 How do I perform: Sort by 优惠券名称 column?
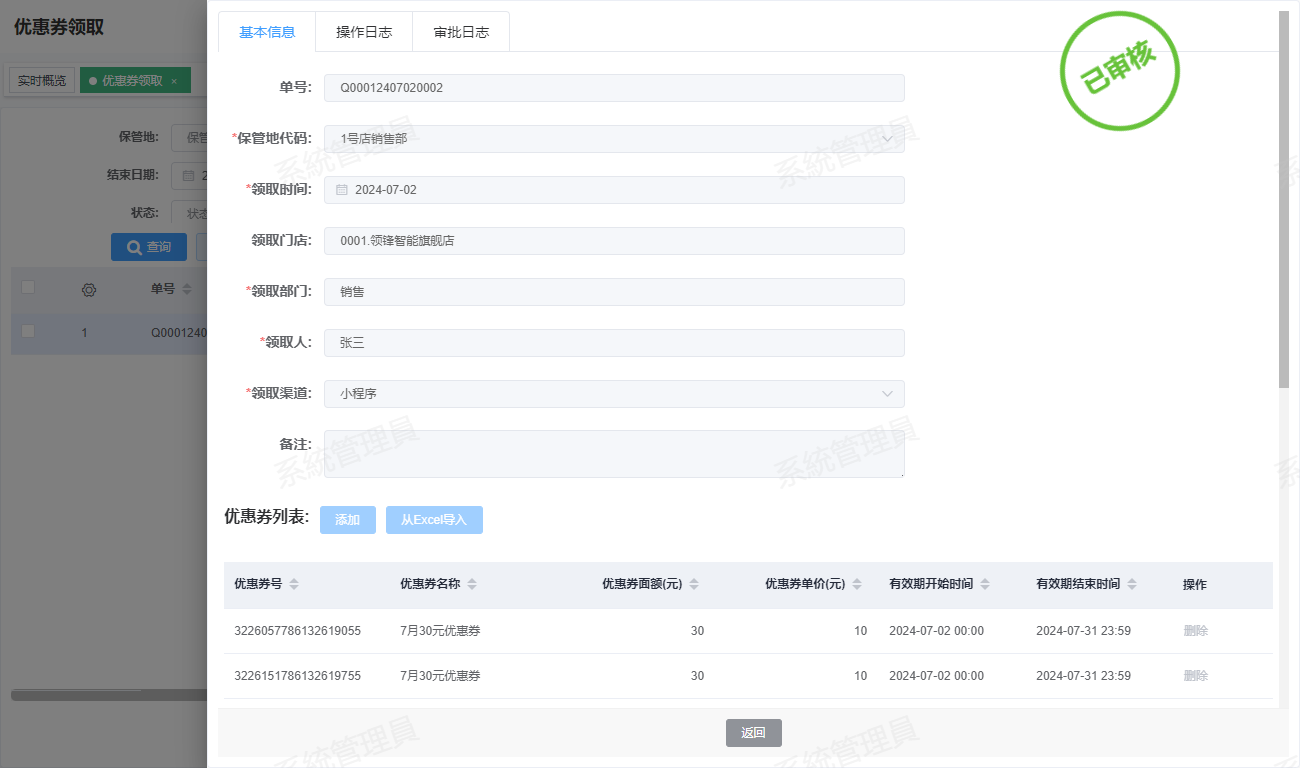coord(472,584)
